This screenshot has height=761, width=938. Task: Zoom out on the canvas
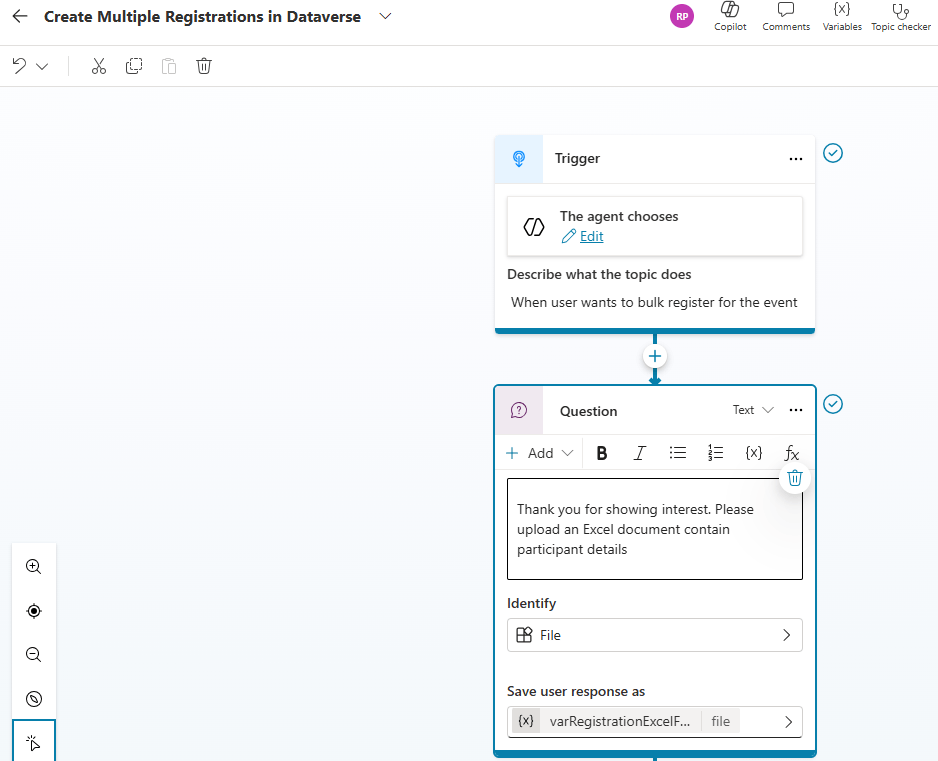pos(34,655)
